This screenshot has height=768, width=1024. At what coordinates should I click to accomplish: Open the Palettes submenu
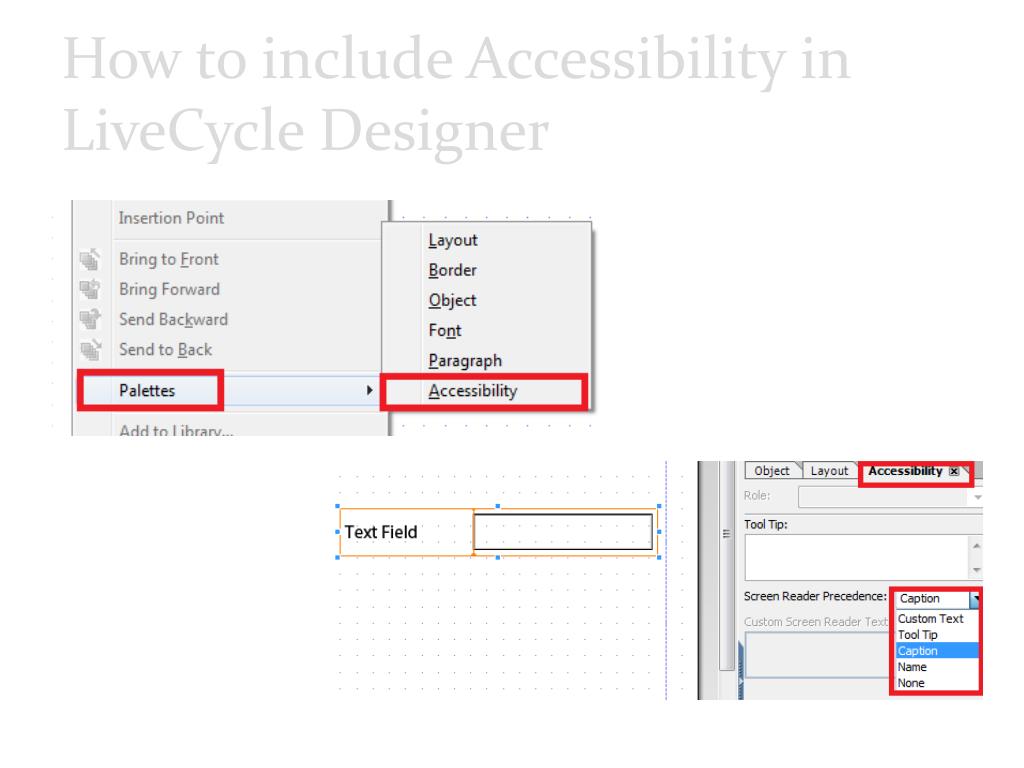click(229, 391)
